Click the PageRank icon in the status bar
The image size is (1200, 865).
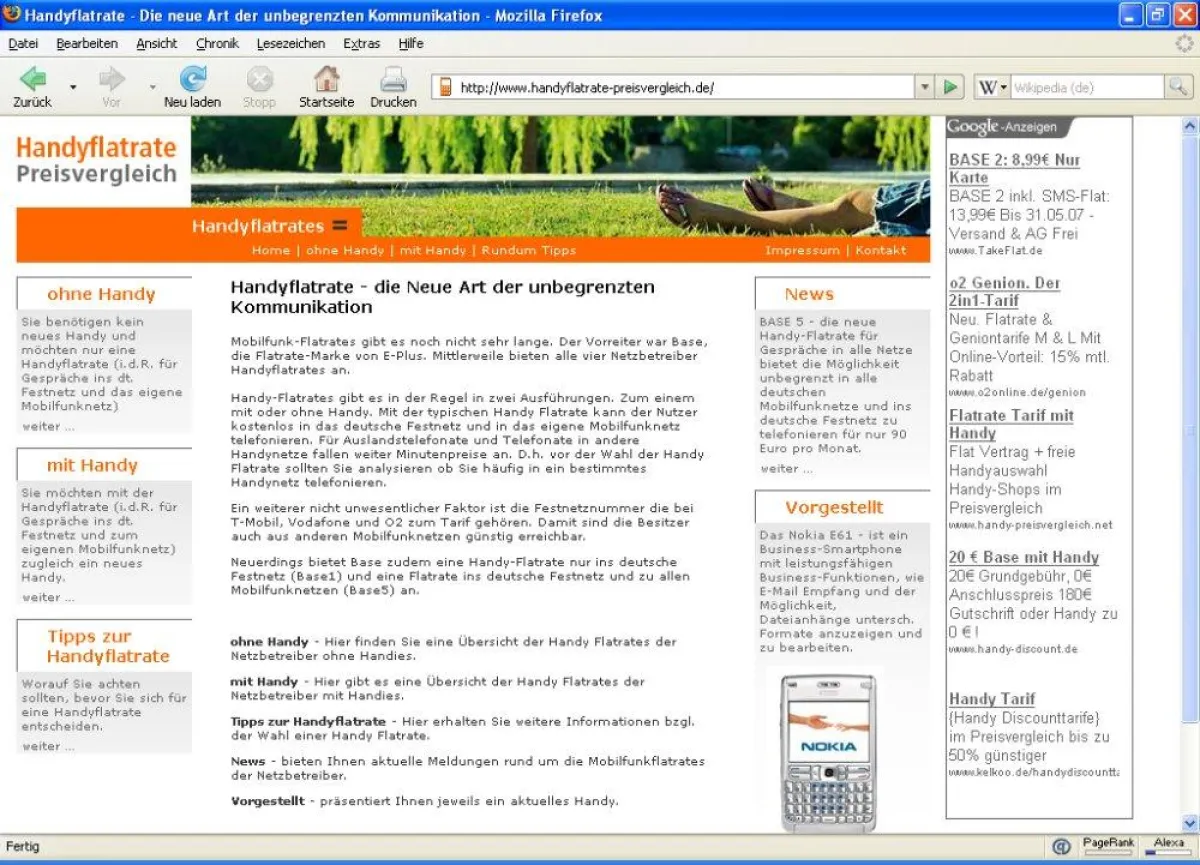click(x=1110, y=843)
